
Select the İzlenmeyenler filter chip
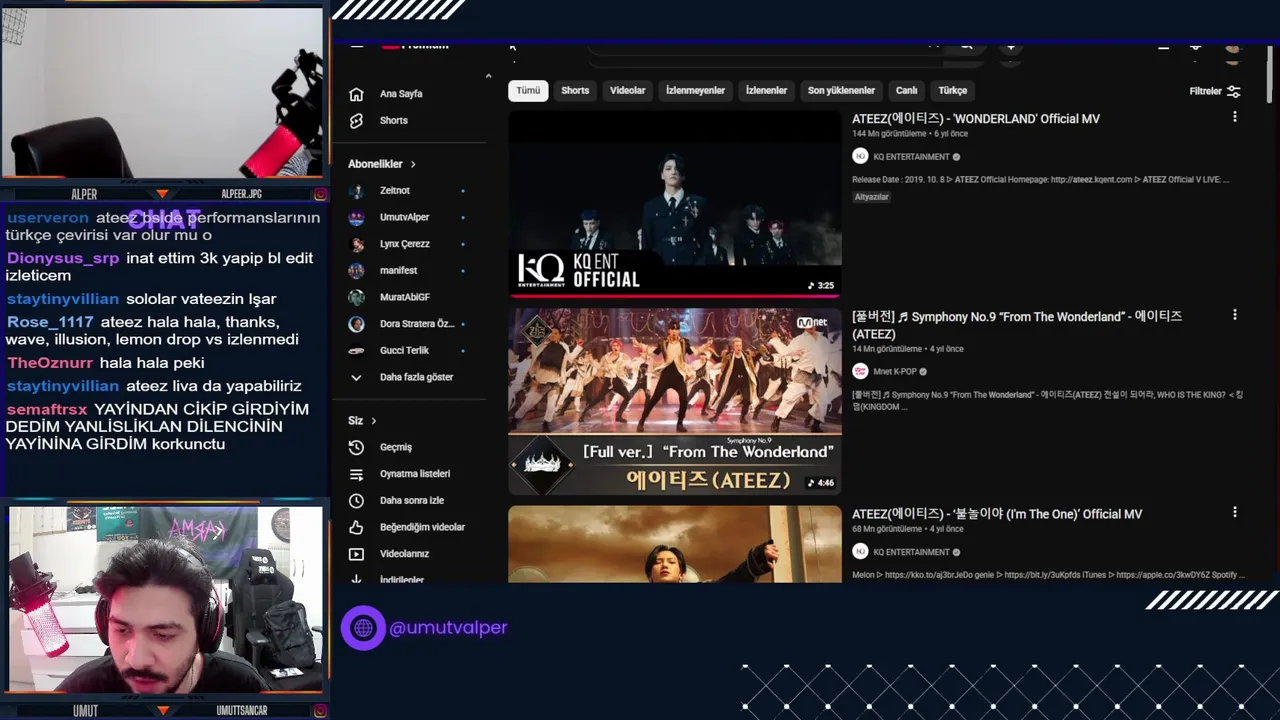click(x=695, y=90)
